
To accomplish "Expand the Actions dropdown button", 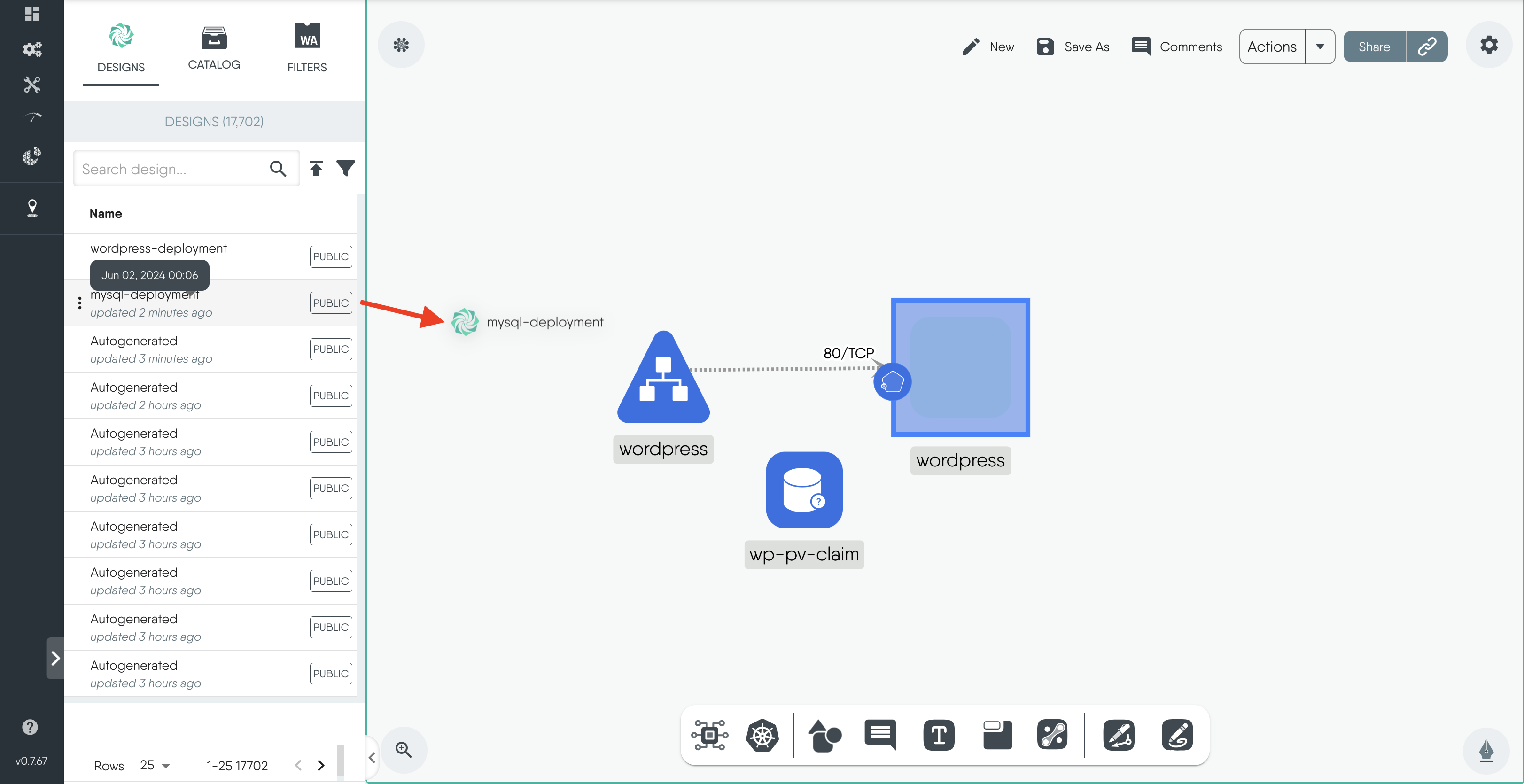I will coord(1321,46).
